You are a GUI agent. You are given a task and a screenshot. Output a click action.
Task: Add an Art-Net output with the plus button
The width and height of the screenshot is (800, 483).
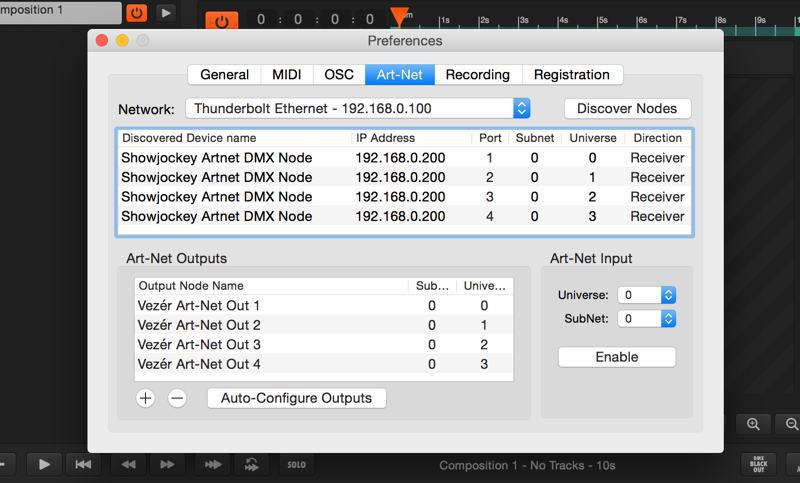click(146, 398)
